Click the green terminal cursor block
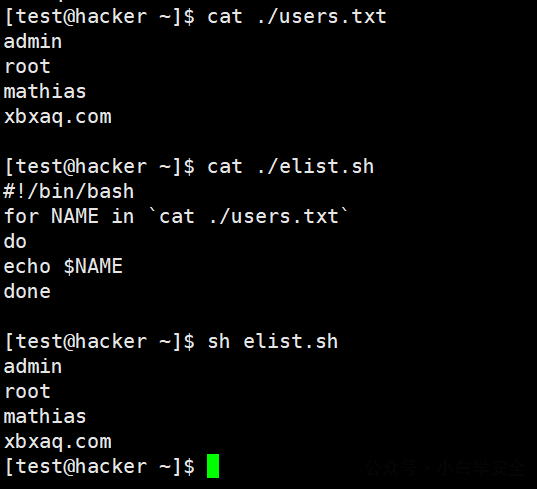This screenshot has width=537, height=489. point(213,466)
